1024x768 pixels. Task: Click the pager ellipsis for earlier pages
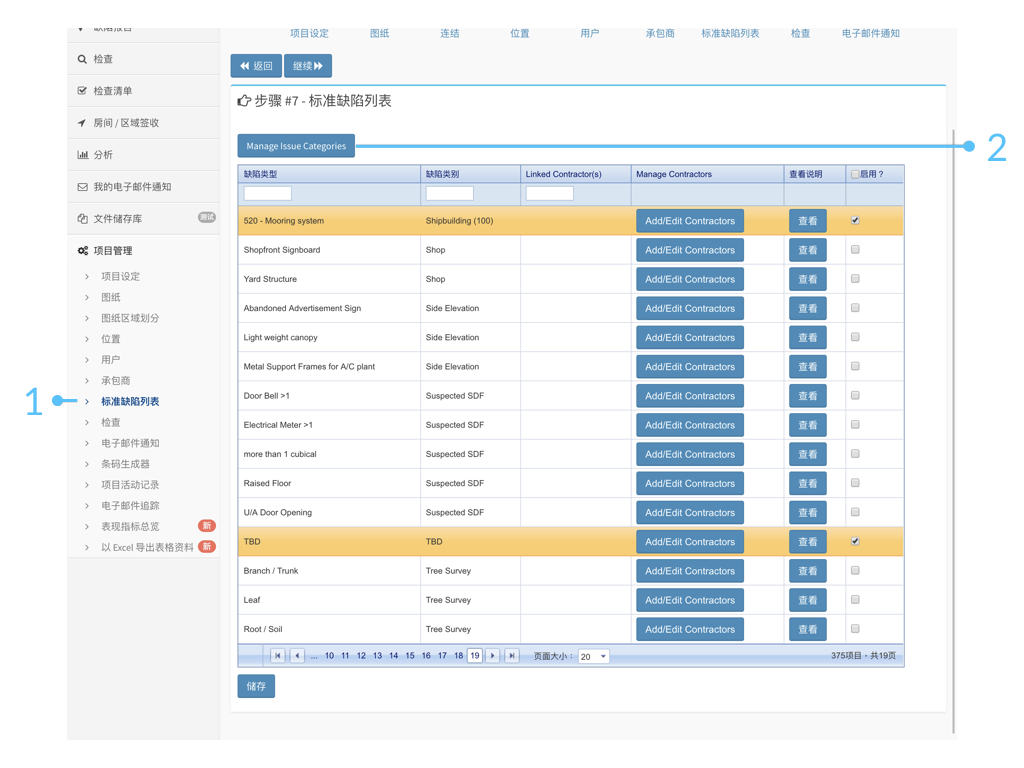click(x=314, y=656)
